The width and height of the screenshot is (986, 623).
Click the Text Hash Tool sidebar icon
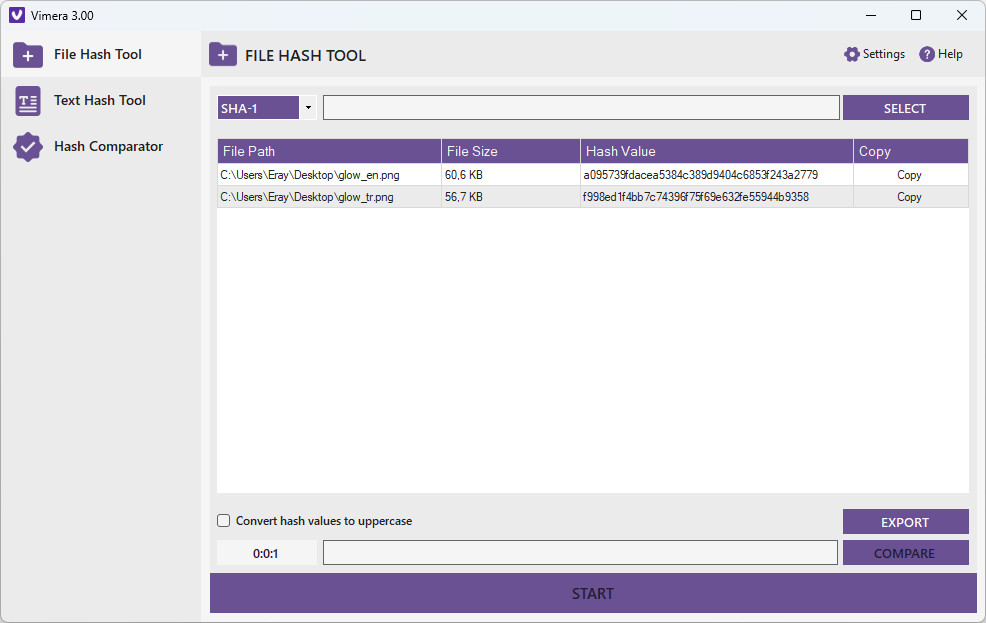(28, 101)
